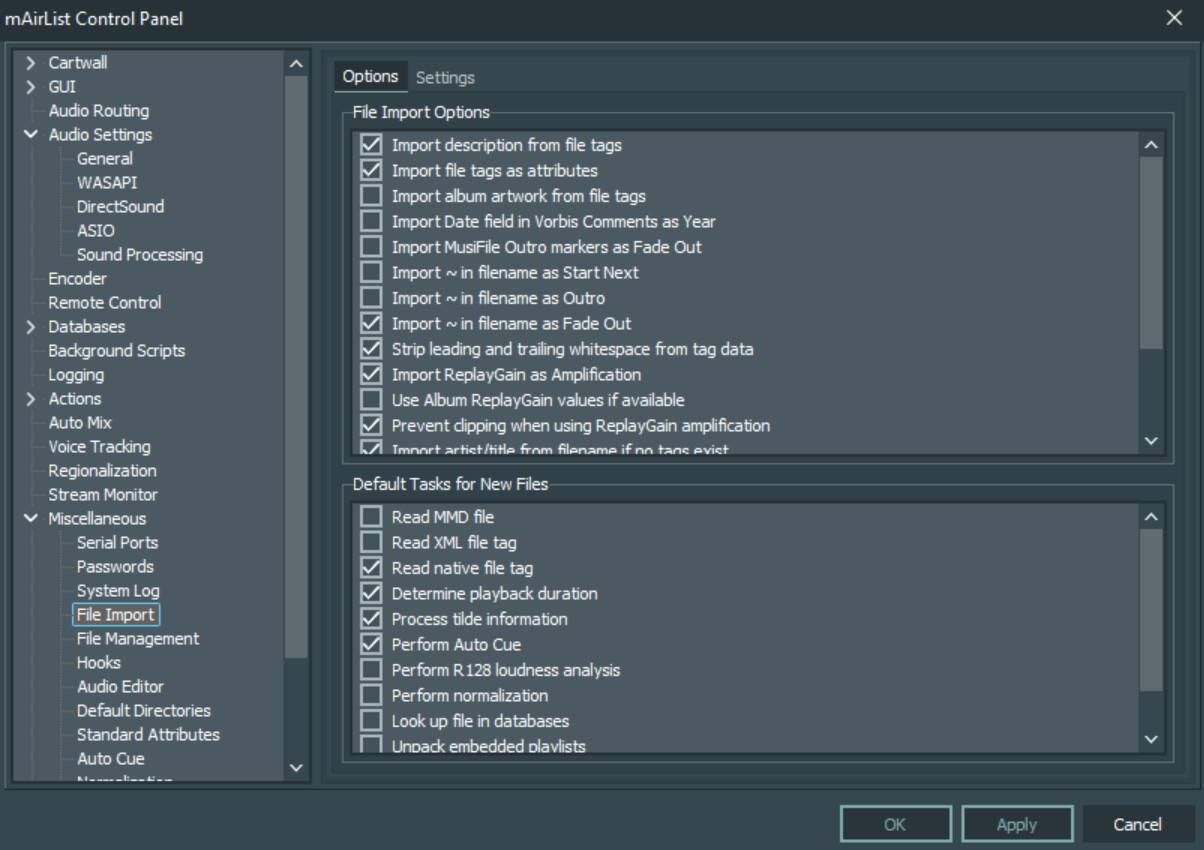
Task: Select WASAPI under Audio Settings
Action: pyautogui.click(x=107, y=183)
